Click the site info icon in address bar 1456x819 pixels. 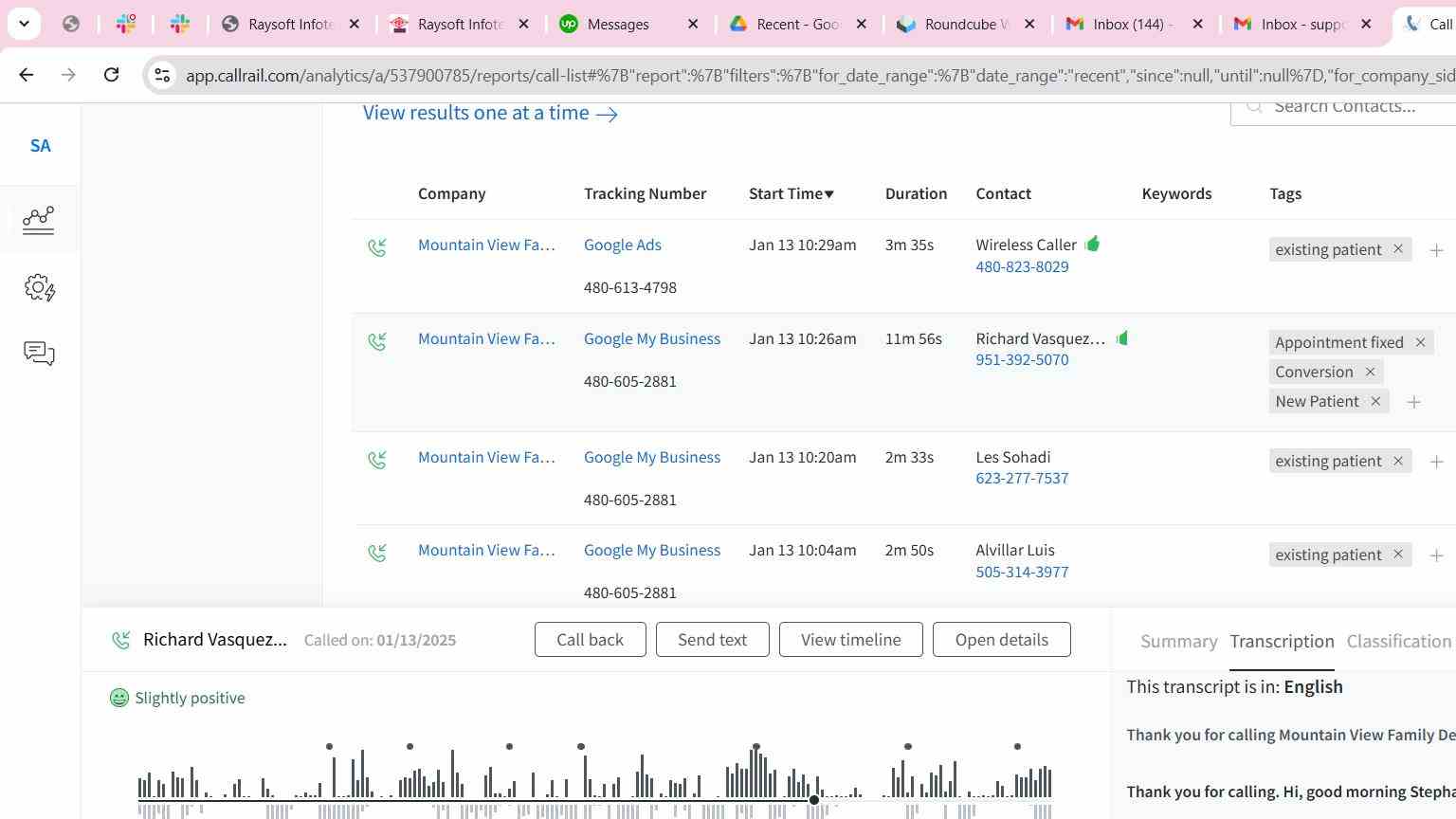click(x=162, y=75)
